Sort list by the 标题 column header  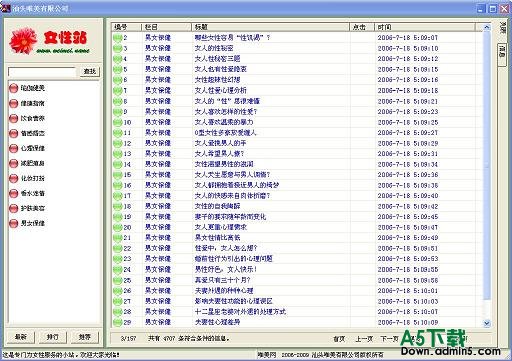point(270,27)
